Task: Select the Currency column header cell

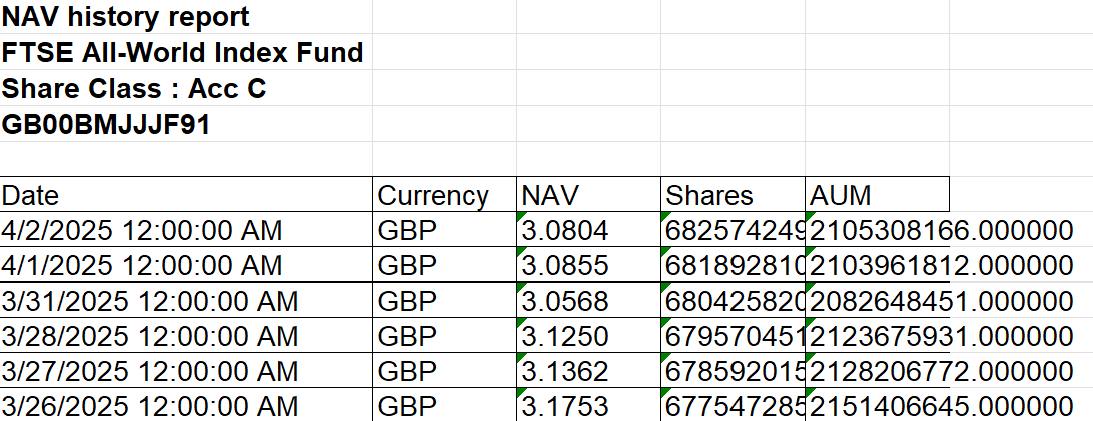Action: (445, 194)
